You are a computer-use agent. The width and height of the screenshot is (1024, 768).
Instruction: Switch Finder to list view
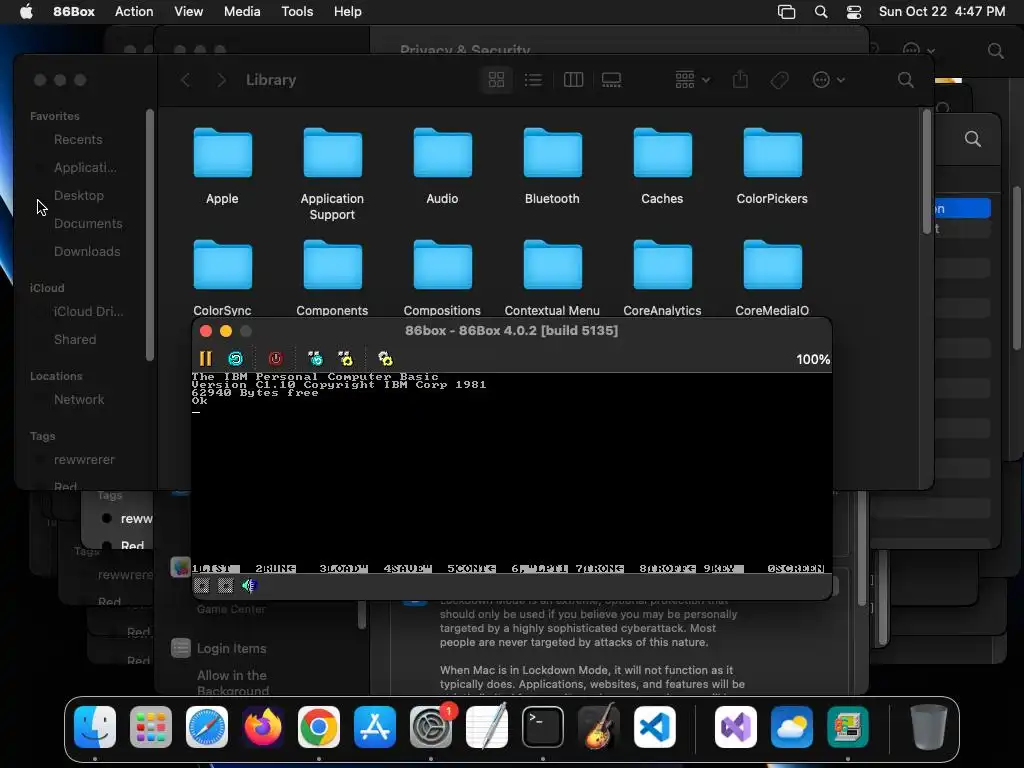tap(534, 80)
